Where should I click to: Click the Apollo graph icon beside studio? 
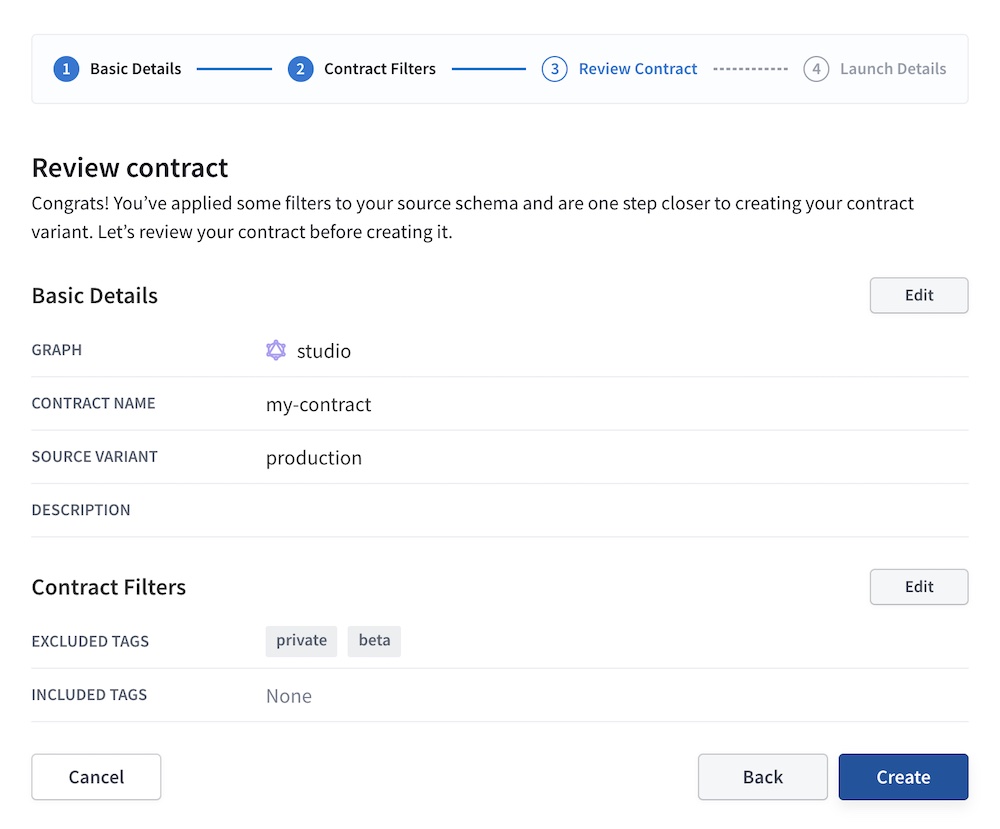(x=276, y=349)
